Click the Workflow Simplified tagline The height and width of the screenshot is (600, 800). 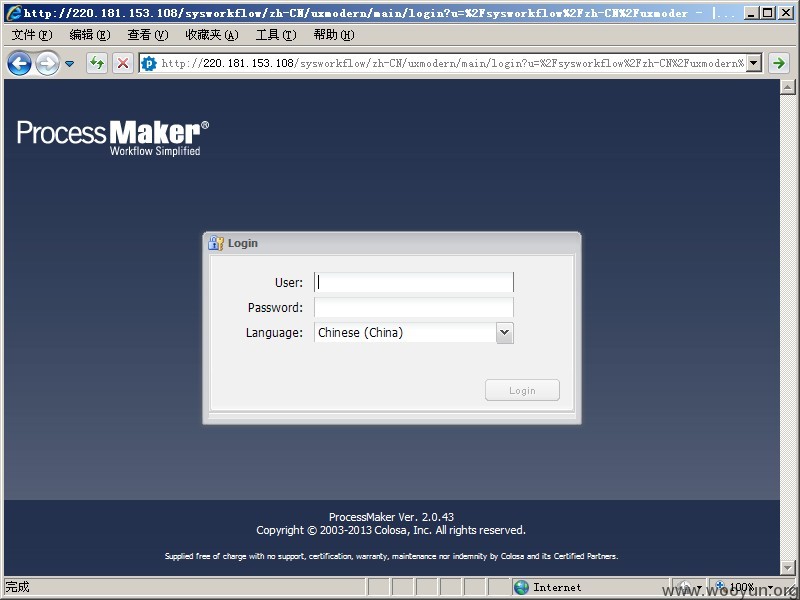[155, 151]
